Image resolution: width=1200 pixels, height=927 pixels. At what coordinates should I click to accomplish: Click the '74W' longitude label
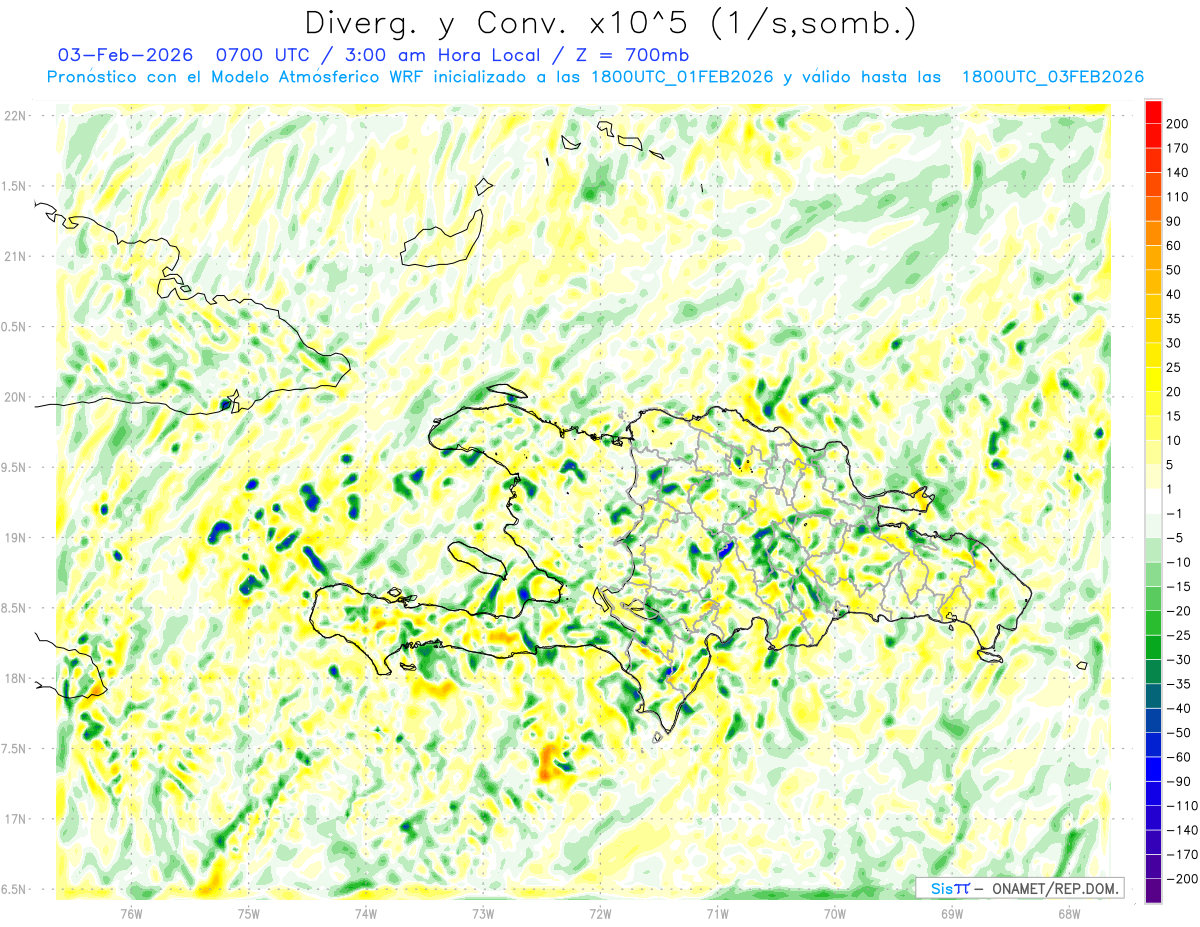[x=365, y=913]
